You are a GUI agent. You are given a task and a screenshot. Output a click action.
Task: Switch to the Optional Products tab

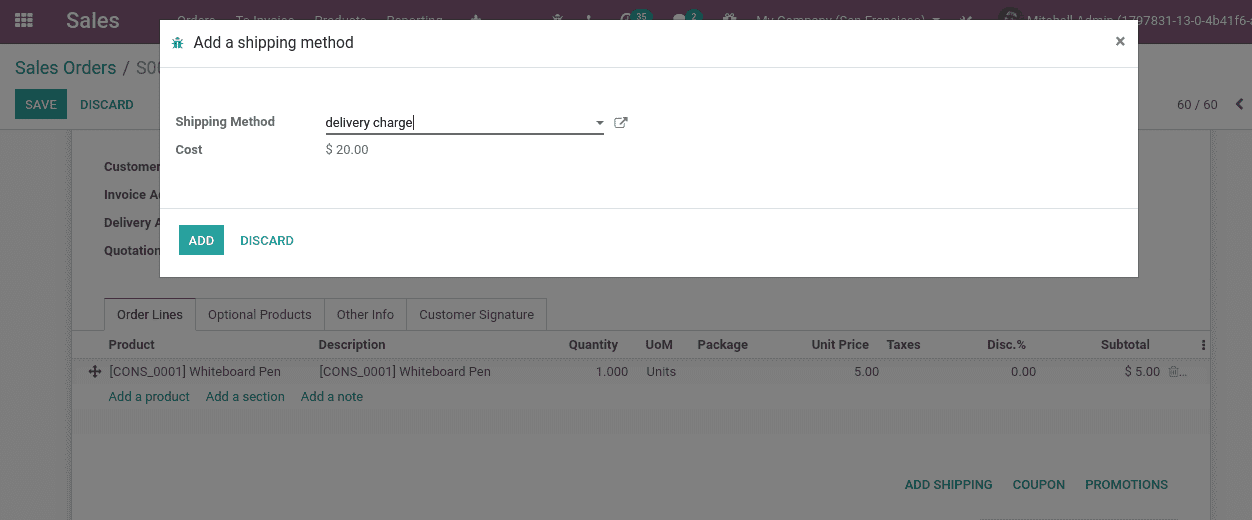tap(260, 314)
